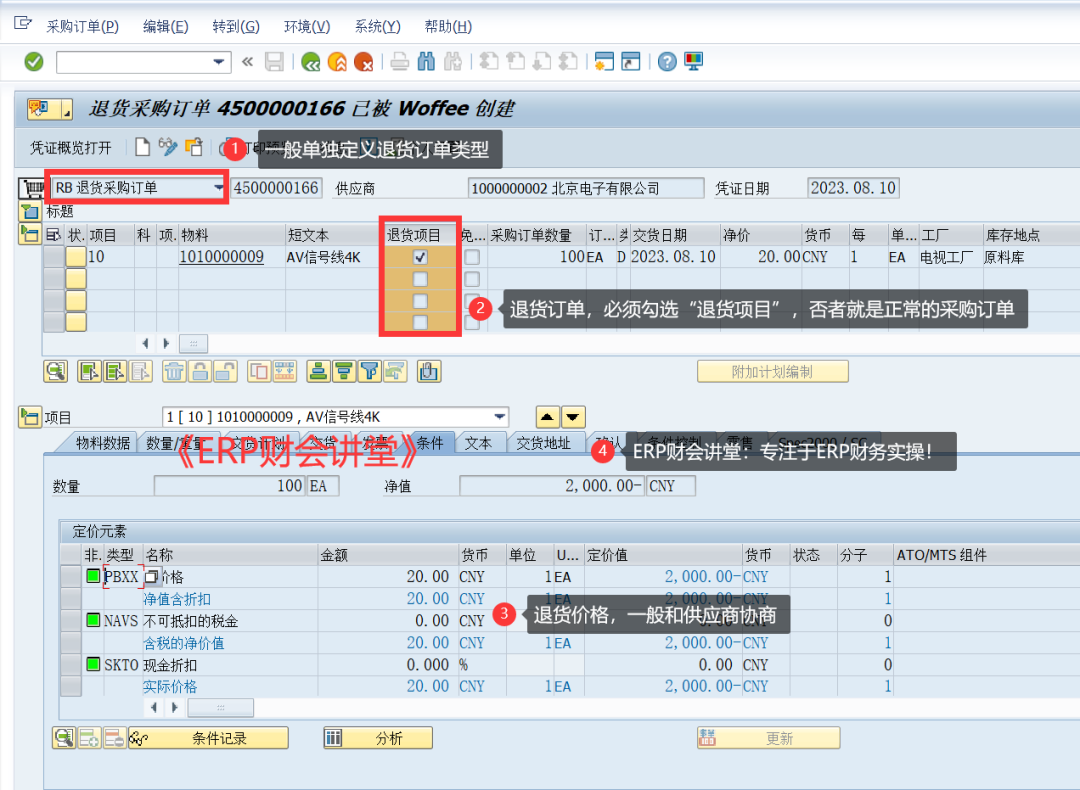Click the green Enter checkmark icon
The width and height of the screenshot is (1080, 790).
(34, 62)
